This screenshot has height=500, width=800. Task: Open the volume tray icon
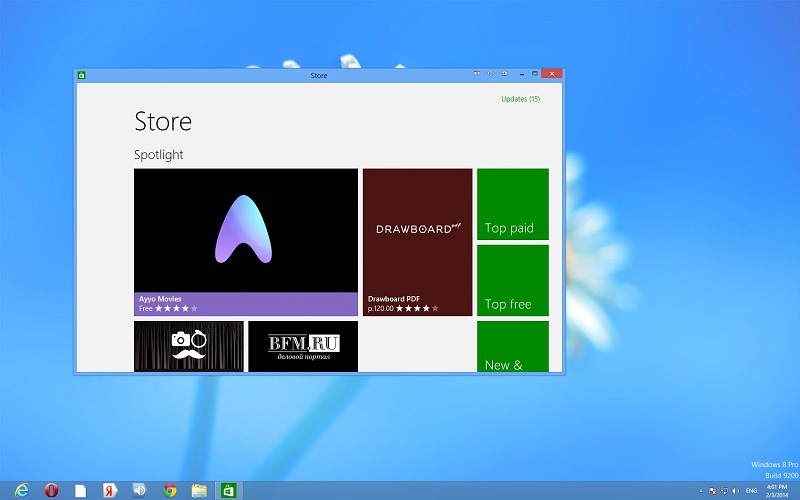(x=735, y=491)
